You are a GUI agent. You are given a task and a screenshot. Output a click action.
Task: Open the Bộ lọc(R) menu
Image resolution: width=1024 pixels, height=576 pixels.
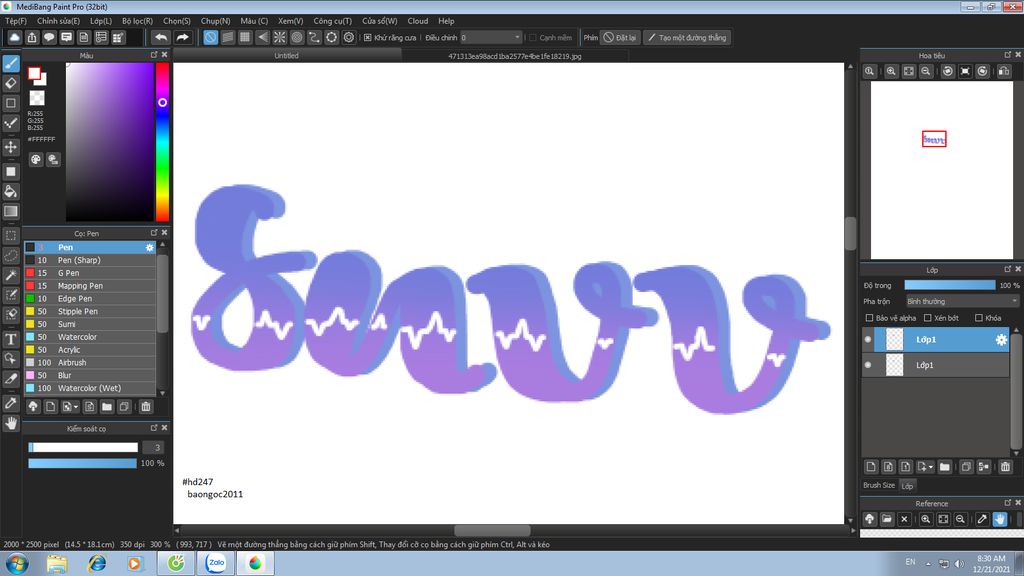137,20
